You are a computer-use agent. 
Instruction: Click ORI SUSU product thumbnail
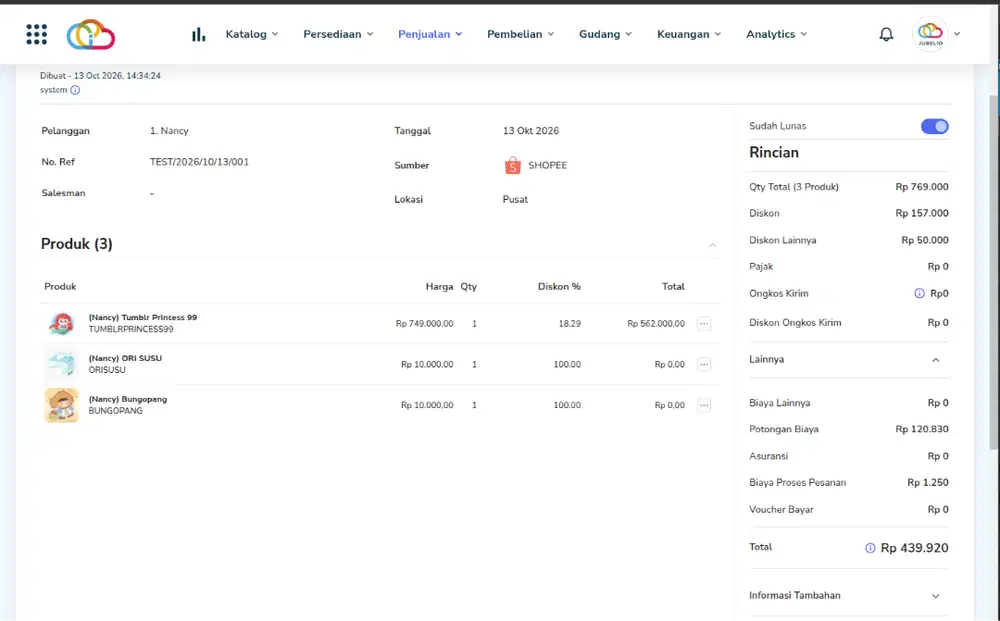coord(62,364)
